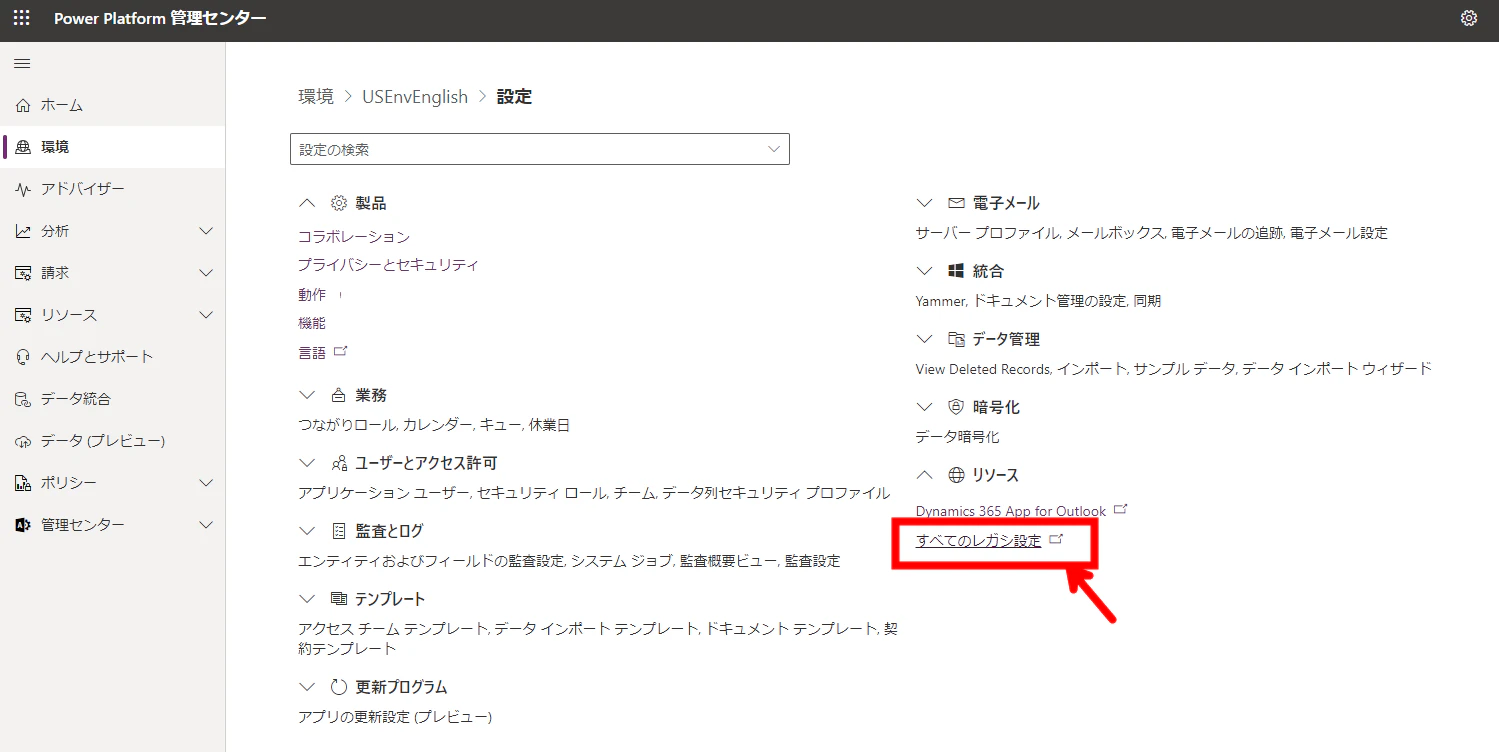Collapse the リソース settings chevron
This screenshot has width=1499, height=752.
point(925,475)
